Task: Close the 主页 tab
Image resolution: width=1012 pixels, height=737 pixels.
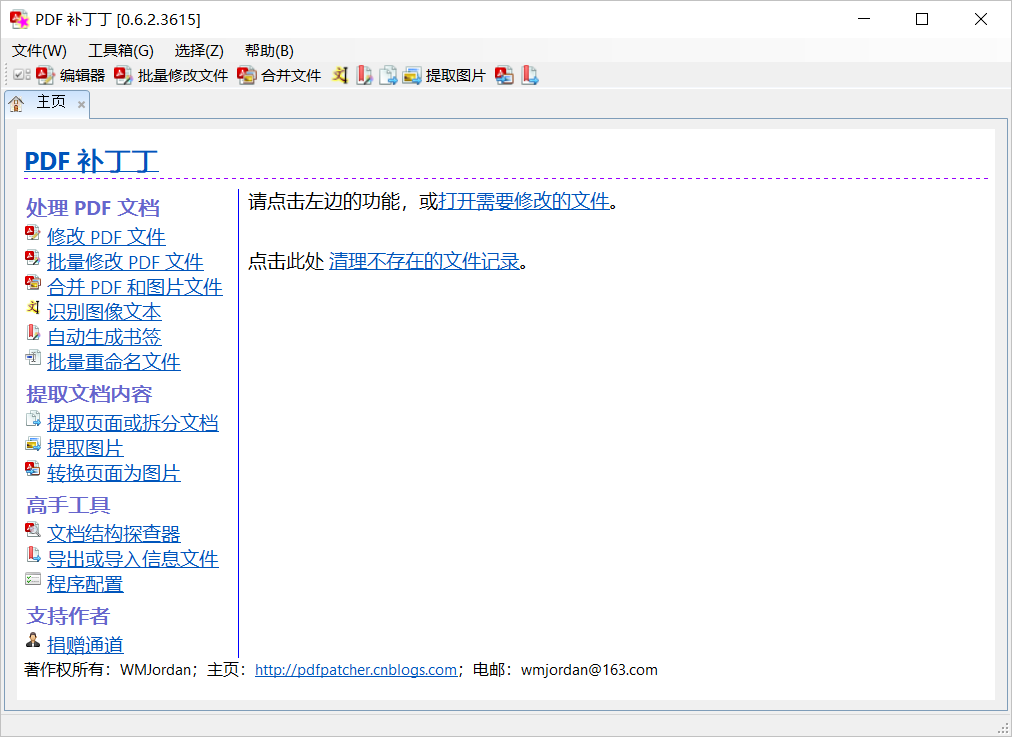Action: (81, 104)
